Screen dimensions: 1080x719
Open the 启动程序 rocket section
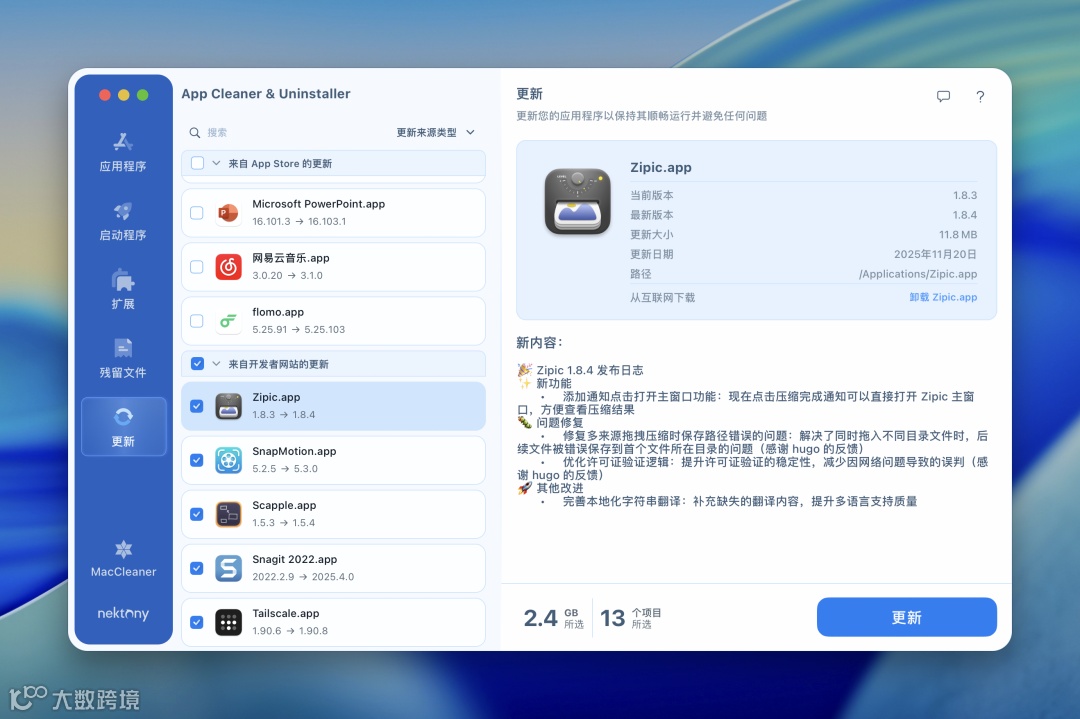pyautogui.click(x=123, y=221)
